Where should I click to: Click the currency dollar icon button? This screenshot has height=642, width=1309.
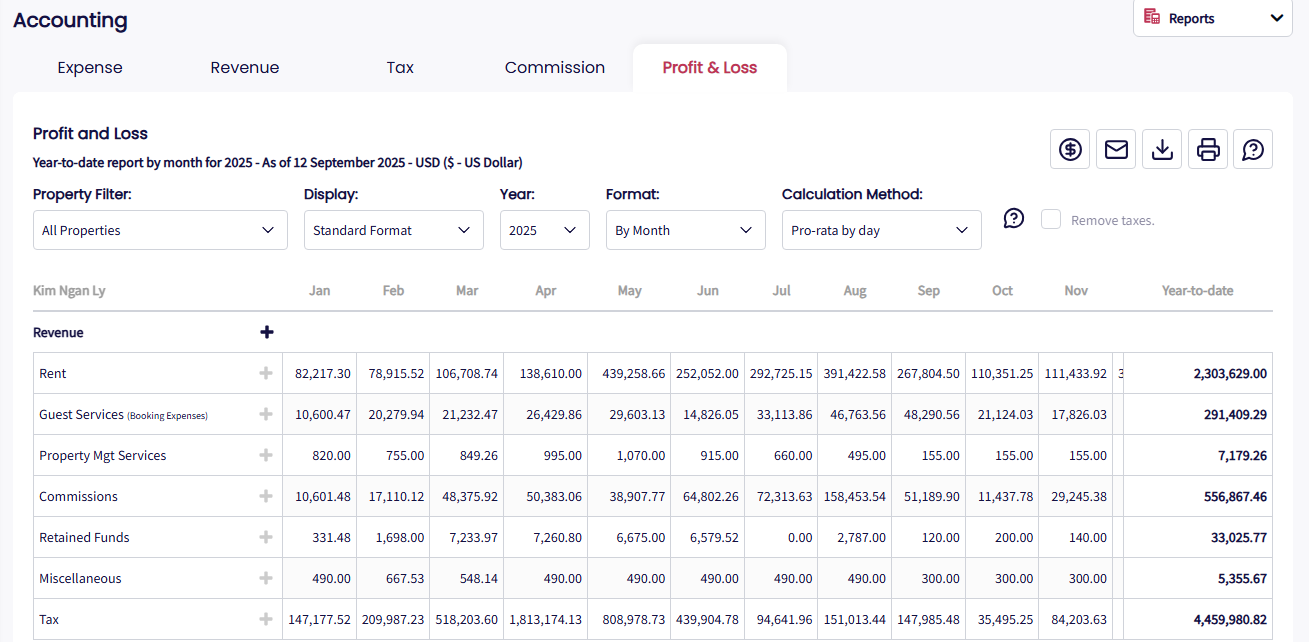point(1070,150)
